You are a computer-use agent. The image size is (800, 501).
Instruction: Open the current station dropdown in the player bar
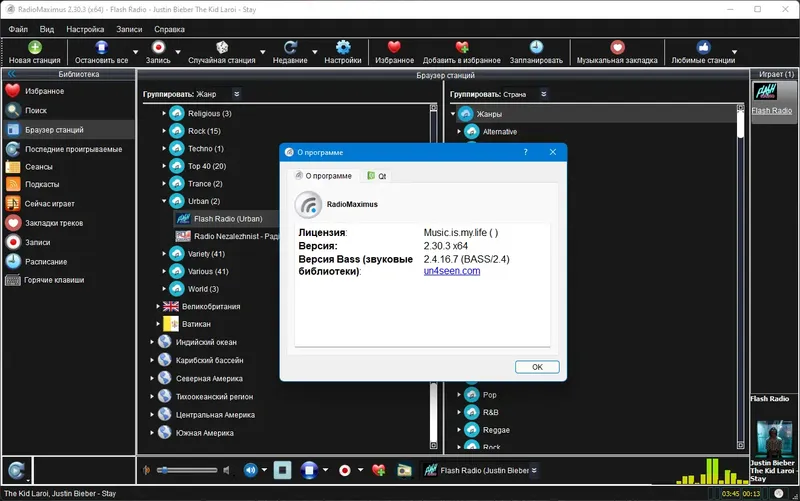(534, 470)
